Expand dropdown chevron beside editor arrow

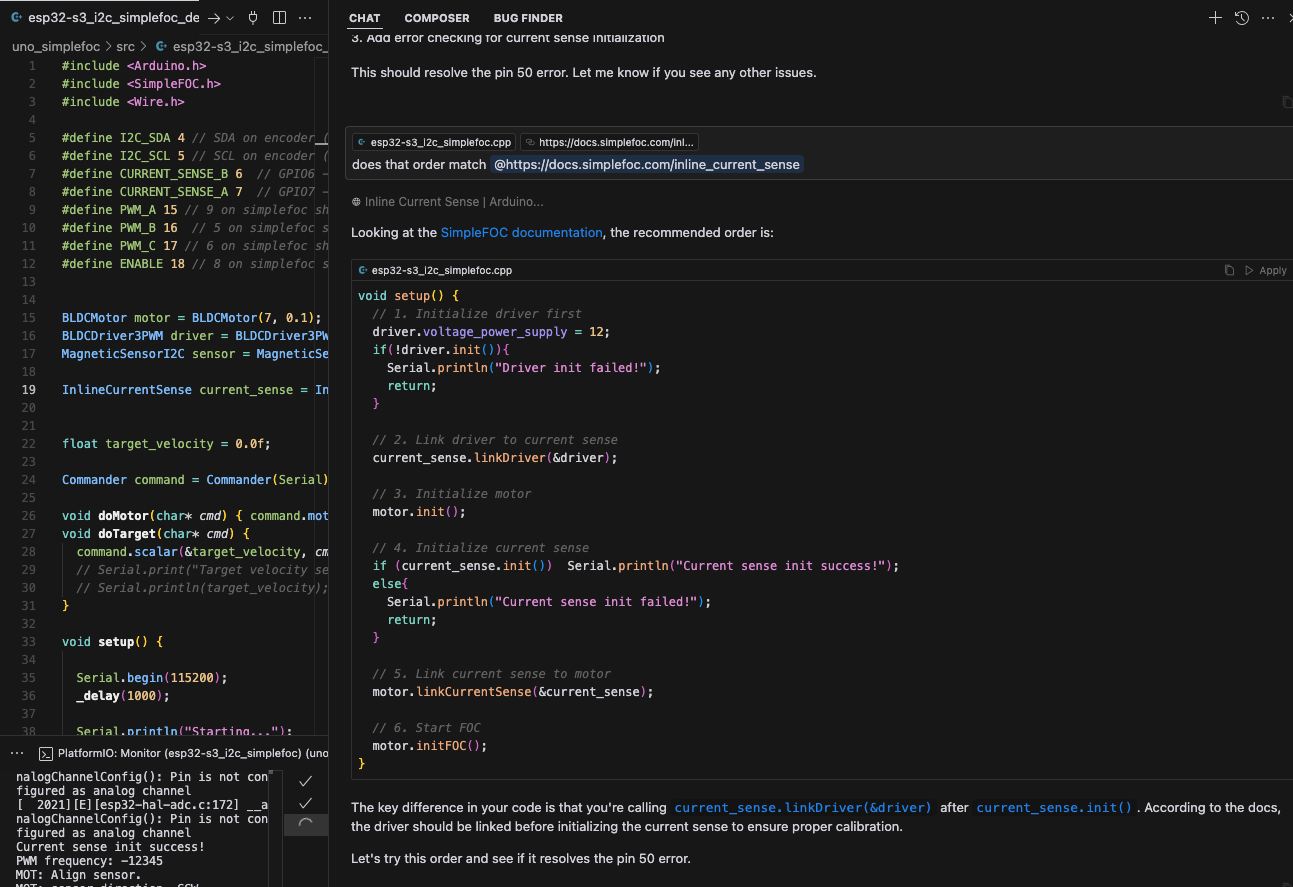click(x=230, y=18)
